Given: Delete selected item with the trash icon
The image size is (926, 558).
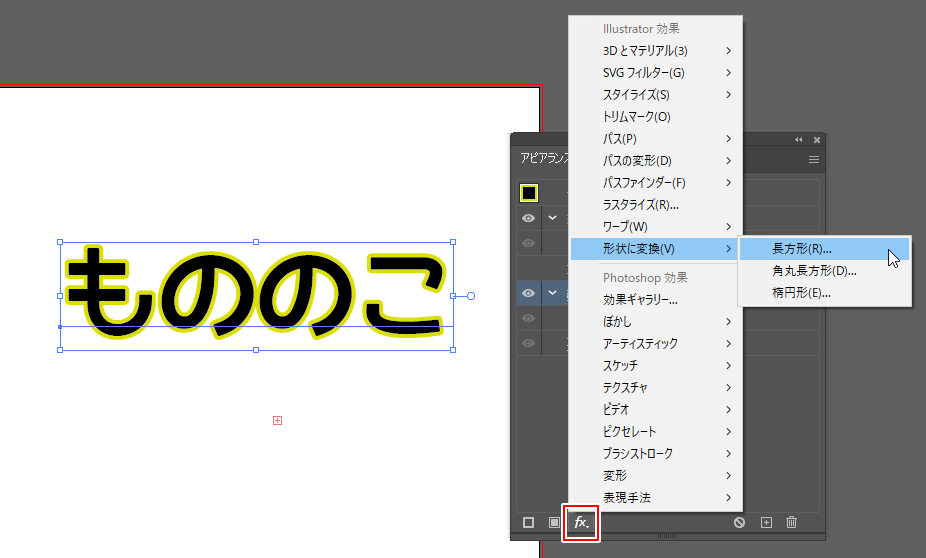Looking at the screenshot, I should pyautogui.click(x=792, y=522).
